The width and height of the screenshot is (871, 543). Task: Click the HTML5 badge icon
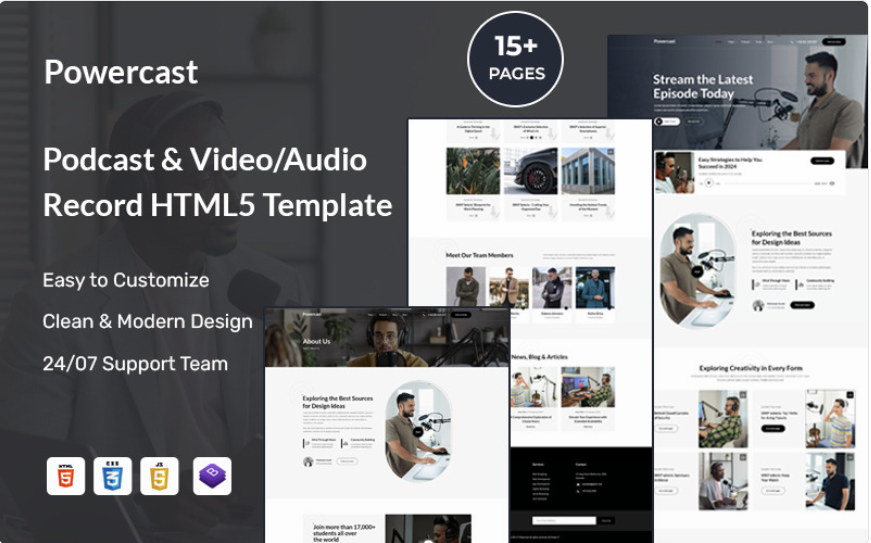(x=66, y=476)
